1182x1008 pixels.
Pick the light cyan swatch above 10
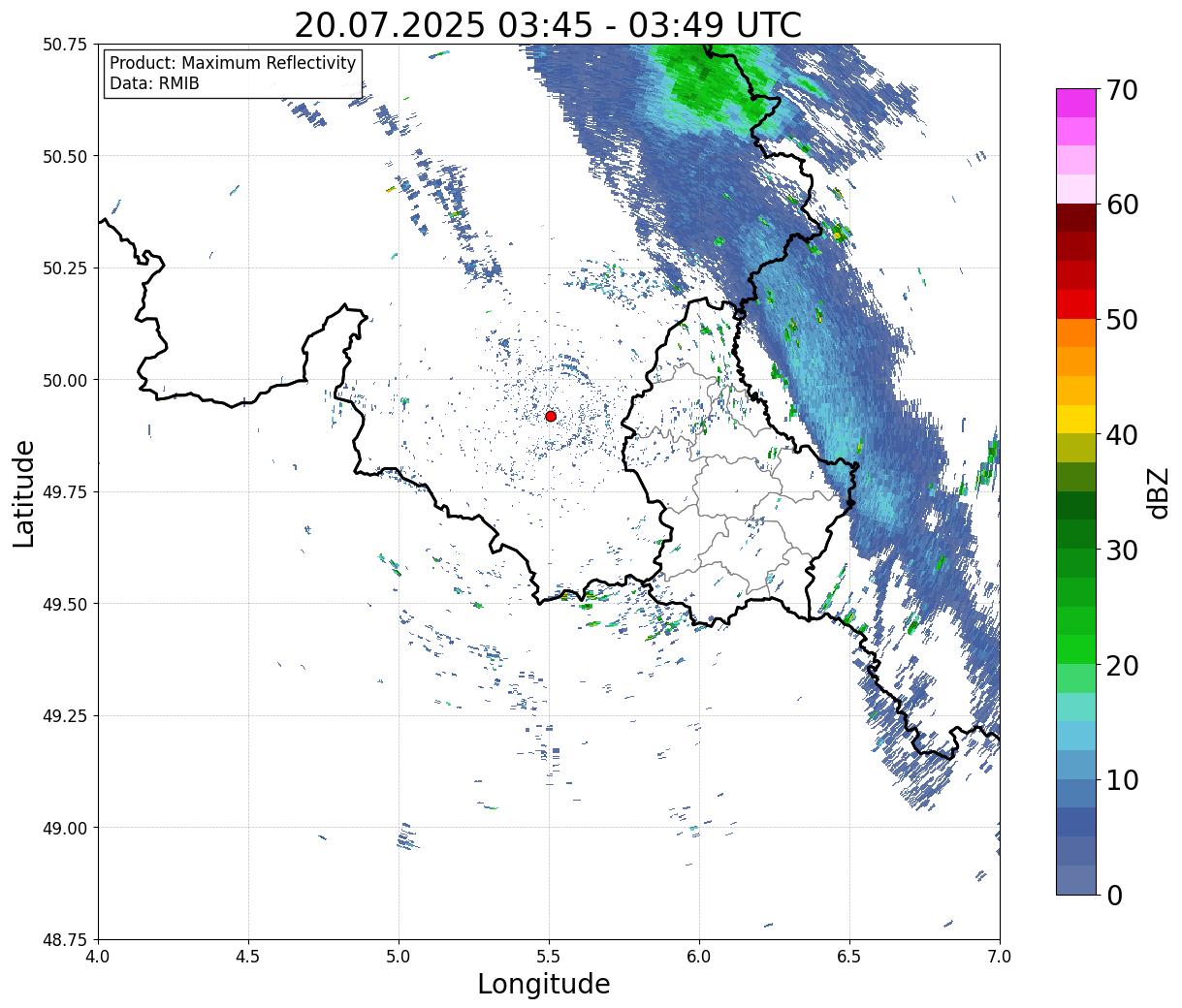pyautogui.click(x=1076, y=737)
